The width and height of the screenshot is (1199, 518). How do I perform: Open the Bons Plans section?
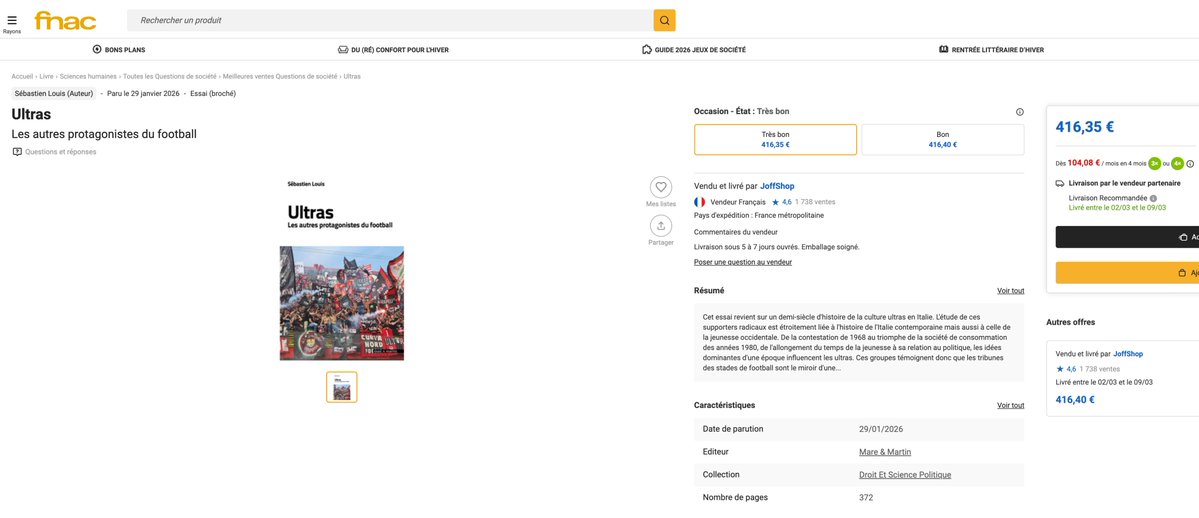pos(119,50)
